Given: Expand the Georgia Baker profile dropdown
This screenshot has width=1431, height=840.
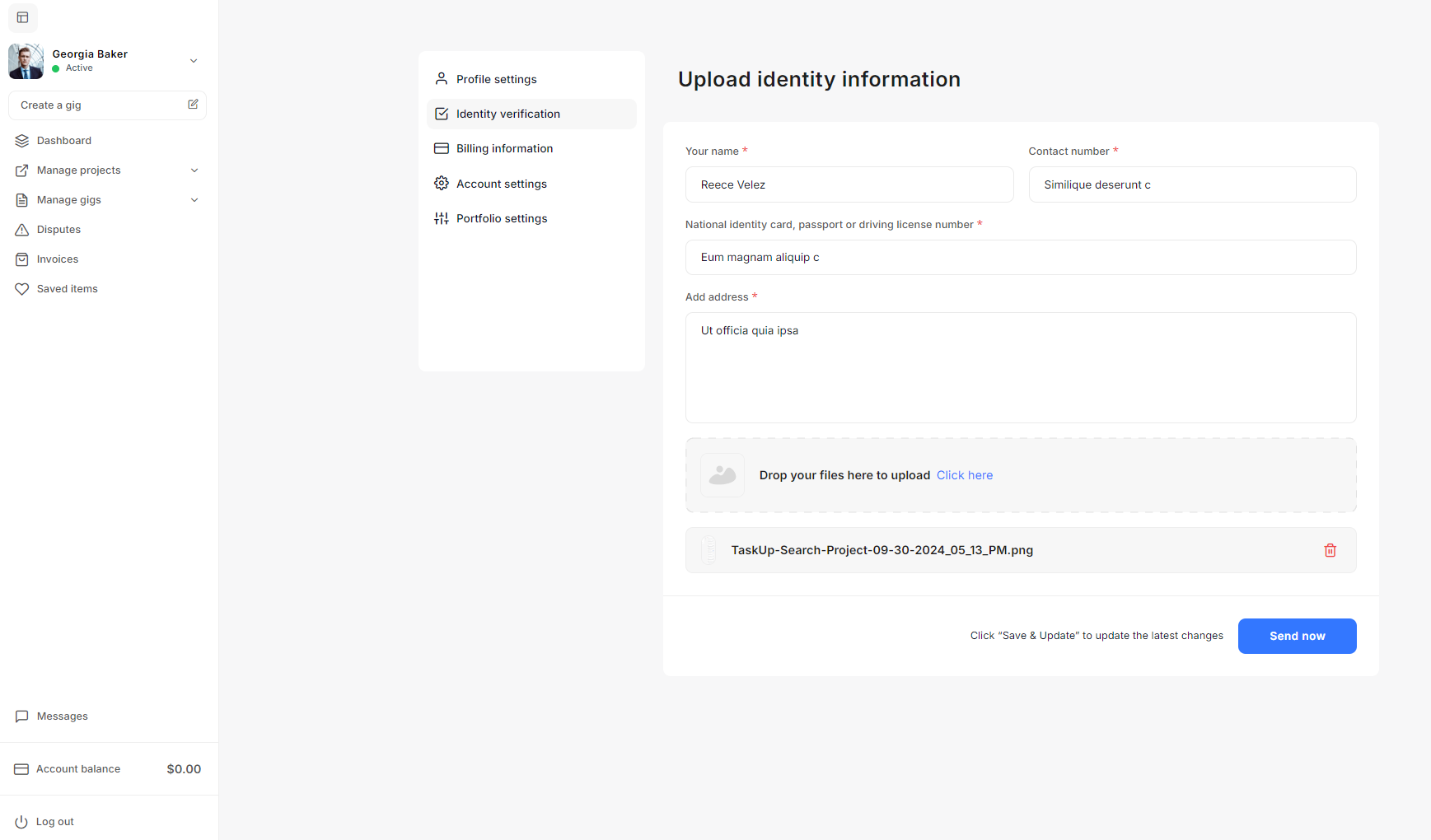Looking at the screenshot, I should point(194,61).
